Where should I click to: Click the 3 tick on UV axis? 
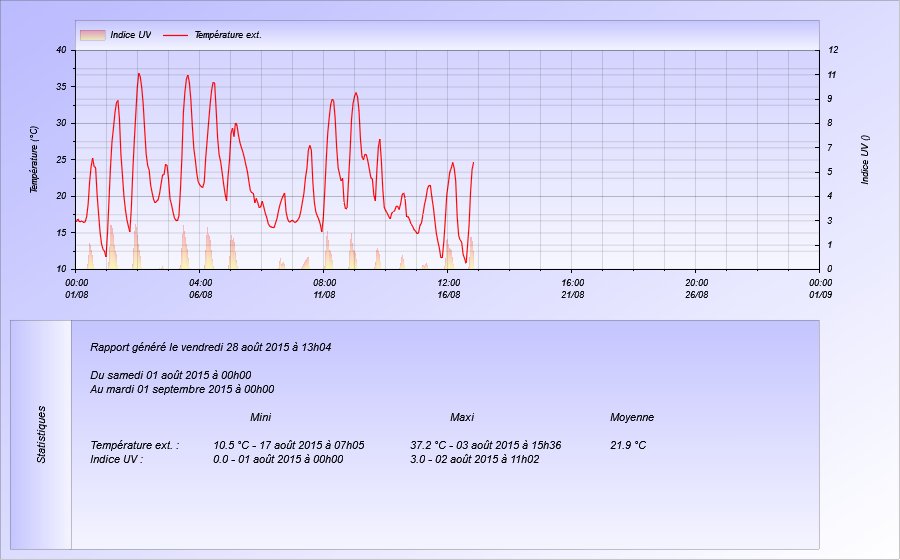pos(830,220)
